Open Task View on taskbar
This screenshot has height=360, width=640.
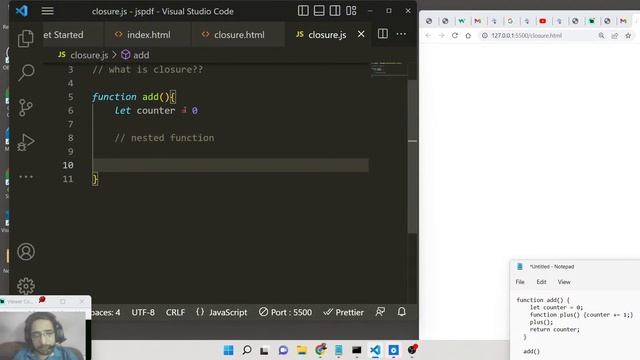point(264,350)
